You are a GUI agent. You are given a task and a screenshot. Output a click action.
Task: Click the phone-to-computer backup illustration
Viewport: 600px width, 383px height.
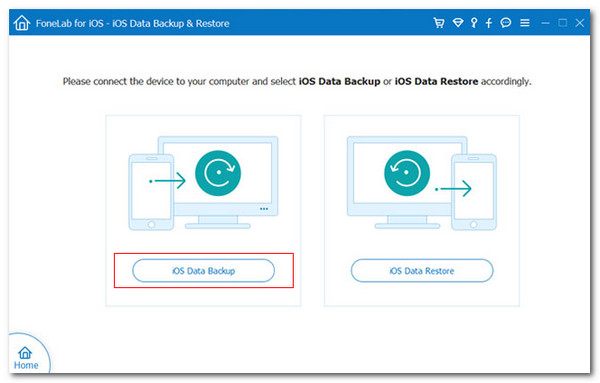click(x=203, y=183)
